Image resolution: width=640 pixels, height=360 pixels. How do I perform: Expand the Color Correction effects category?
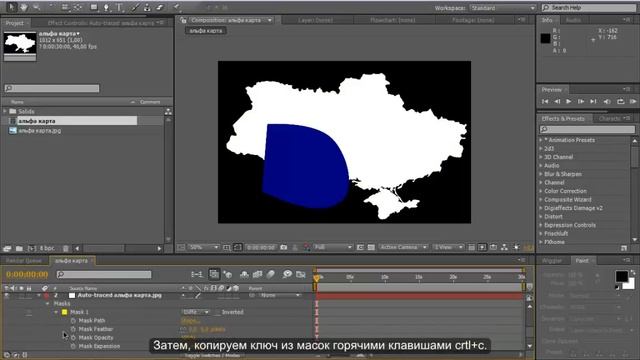(x=541, y=191)
